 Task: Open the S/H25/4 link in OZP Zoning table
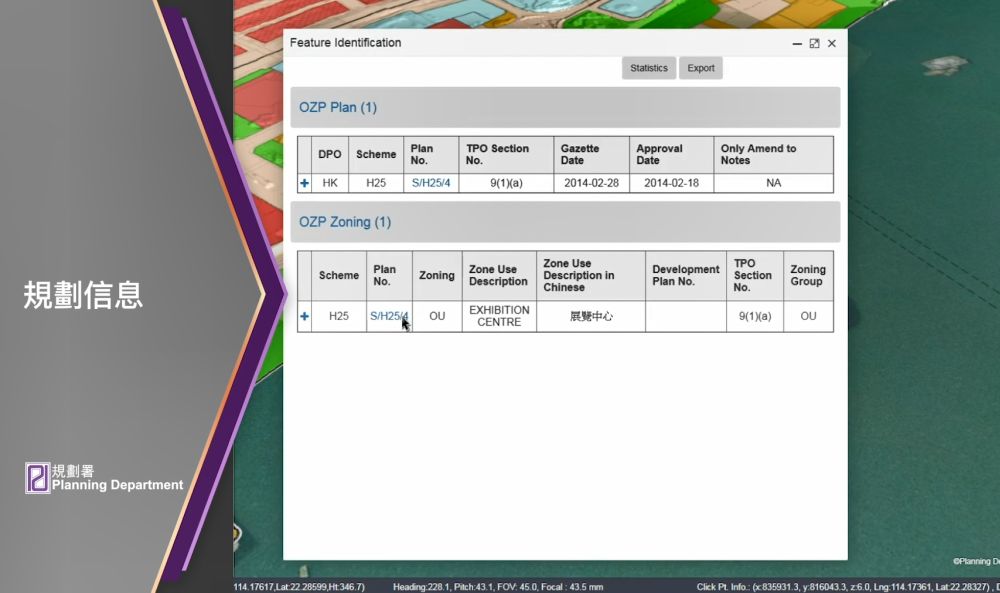pos(388,316)
